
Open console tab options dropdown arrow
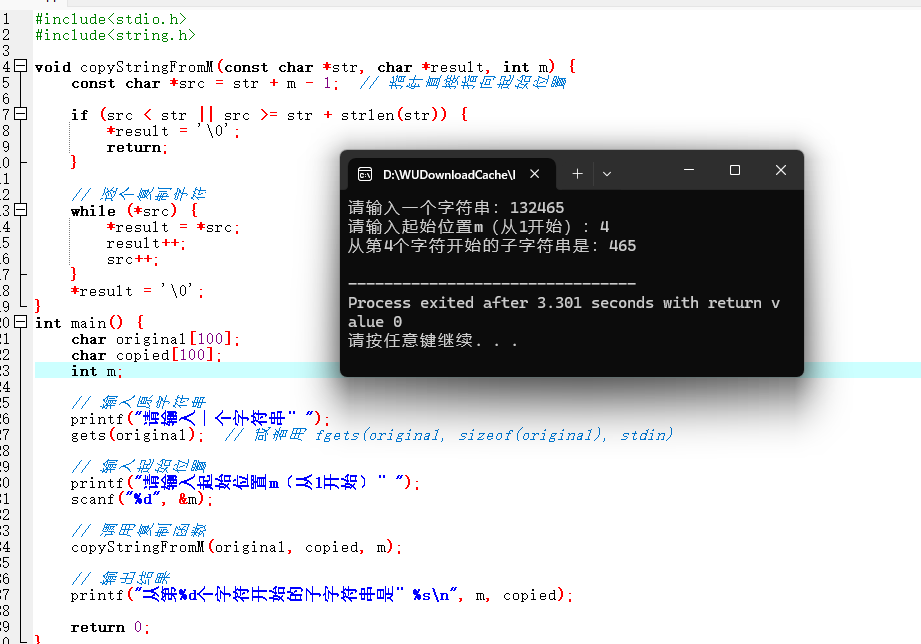coord(607,173)
